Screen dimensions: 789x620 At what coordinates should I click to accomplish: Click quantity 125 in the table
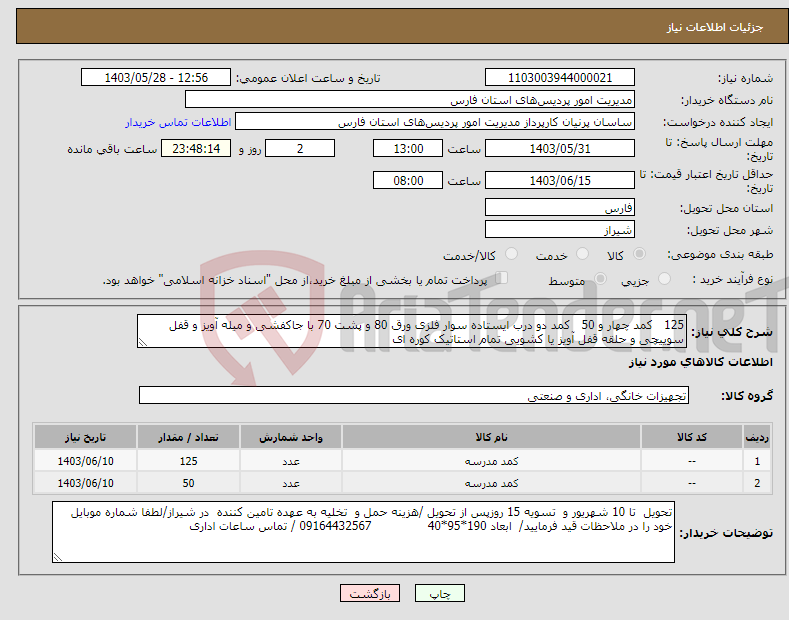point(188,461)
